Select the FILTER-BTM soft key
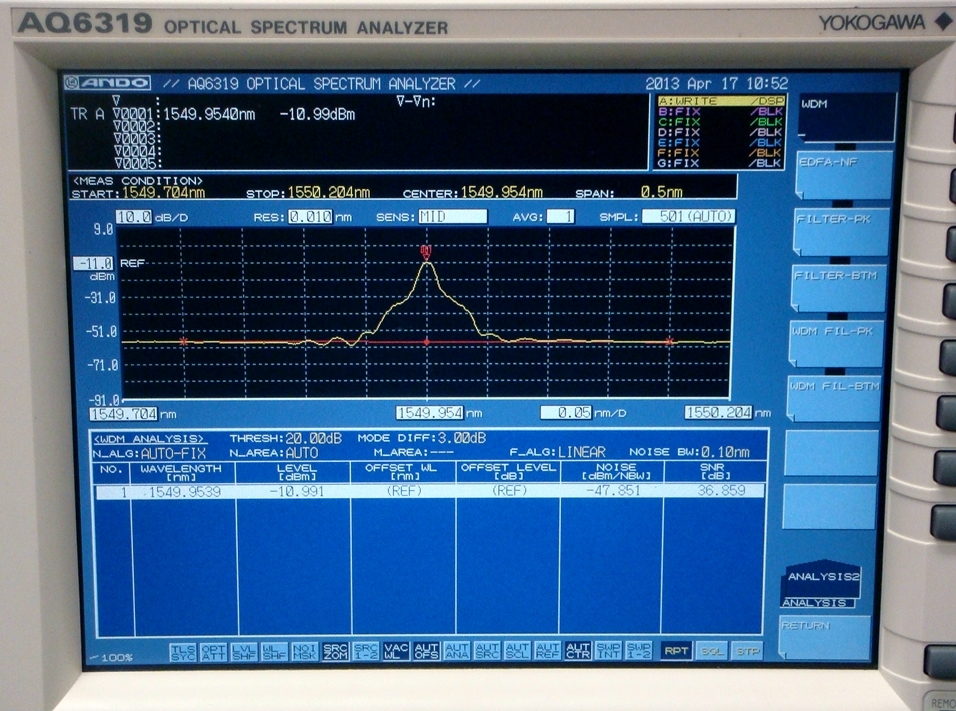This screenshot has width=956, height=711. click(x=838, y=287)
